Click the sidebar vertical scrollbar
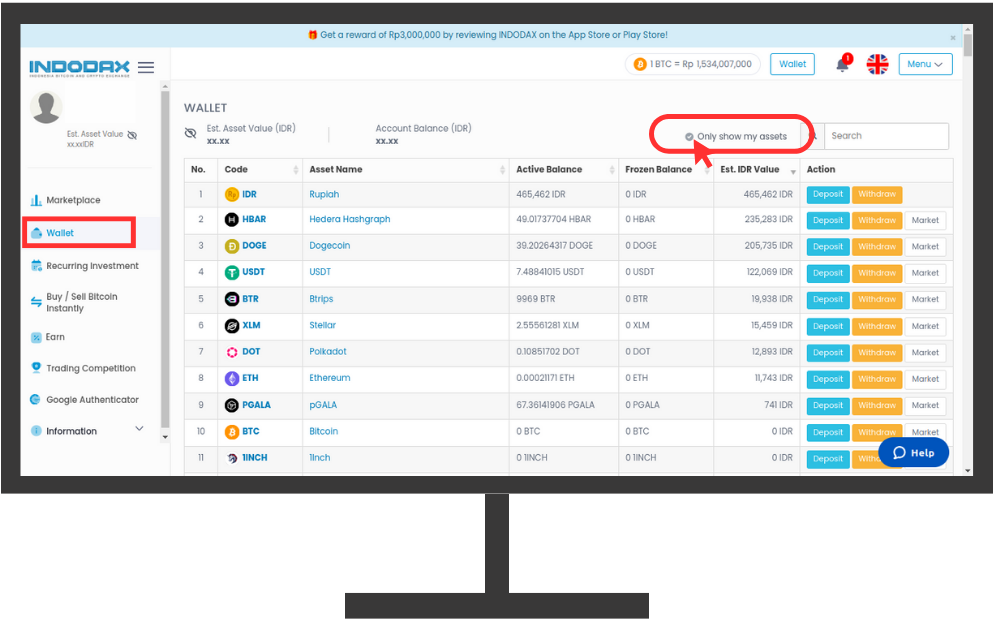Viewport: 993px width, 620px height. point(165,260)
